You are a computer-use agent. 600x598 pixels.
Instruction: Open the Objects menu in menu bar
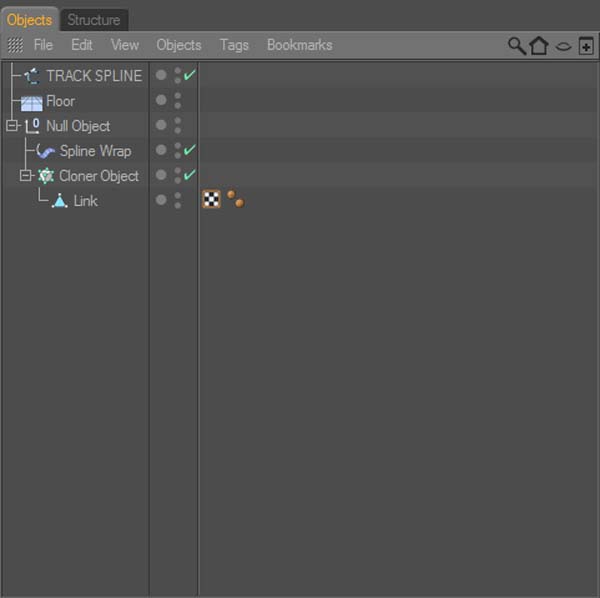coord(179,45)
